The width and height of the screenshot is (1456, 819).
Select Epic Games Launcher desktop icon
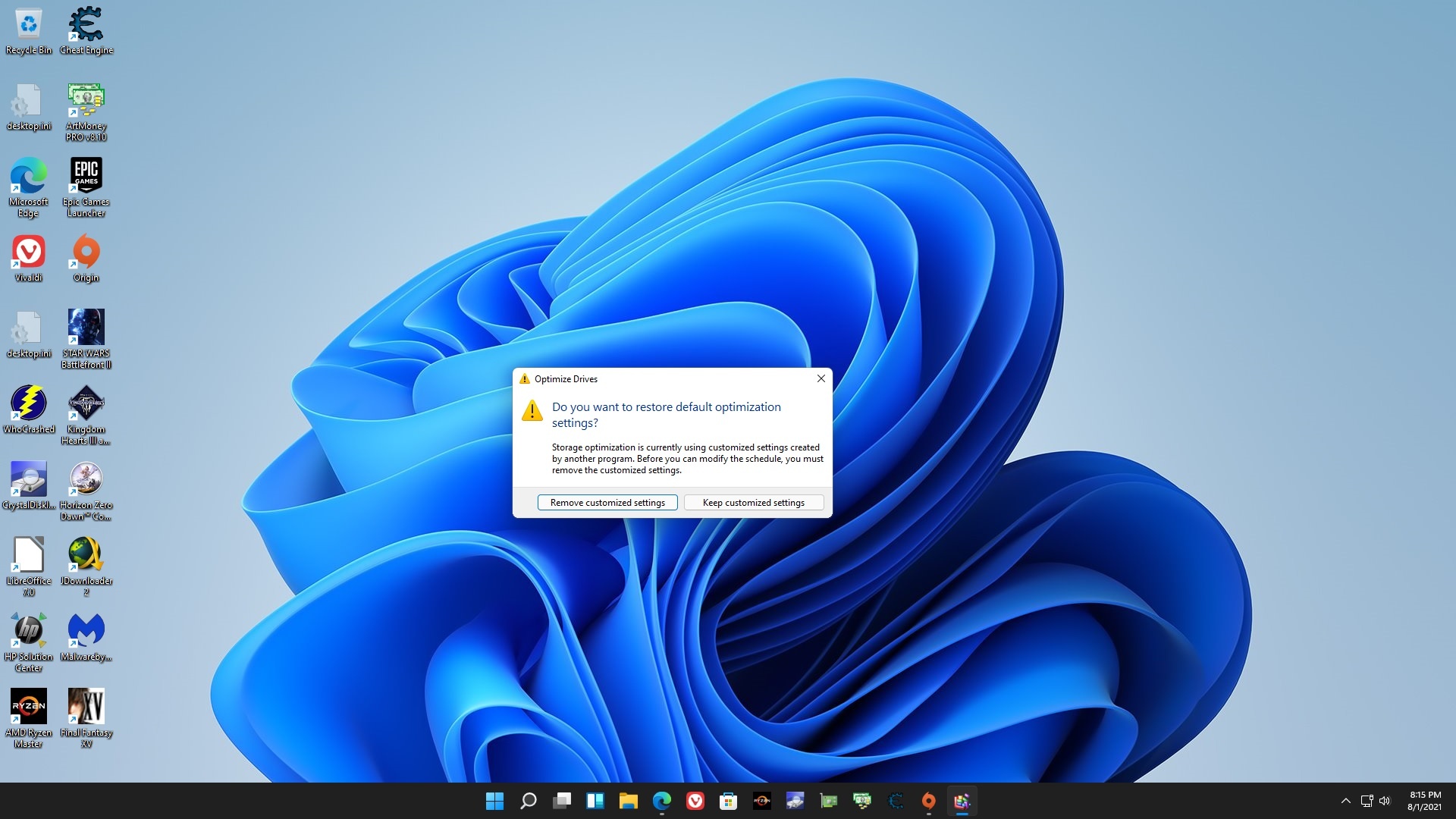(86, 186)
